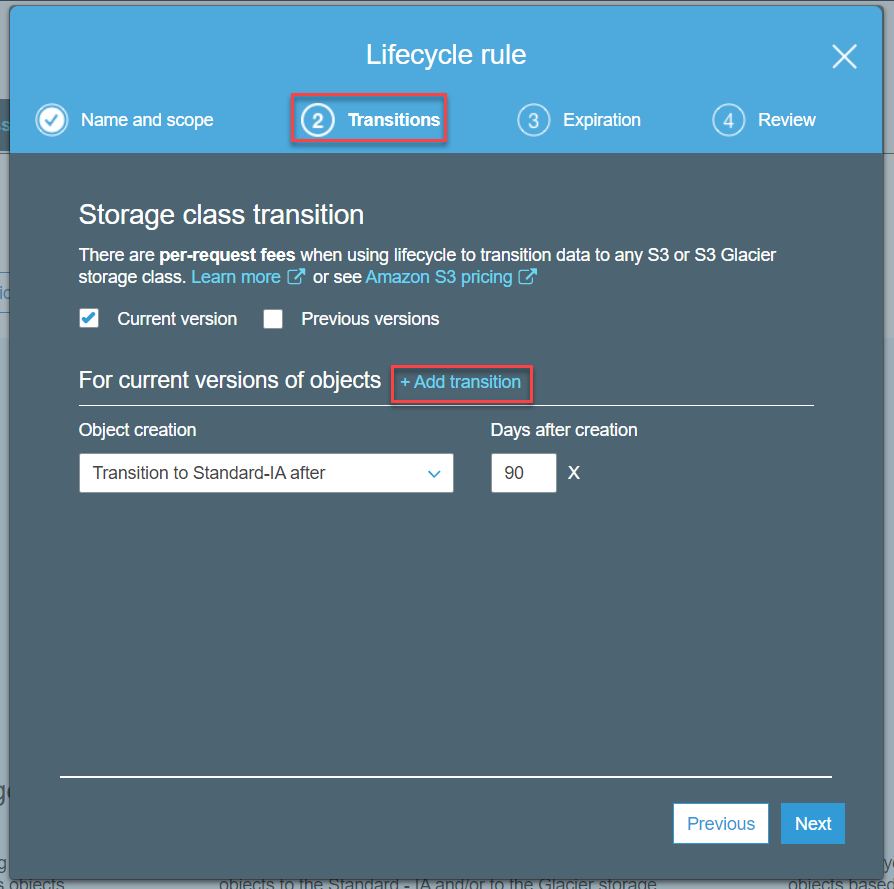
Task: Click the Days after creation field
Action: 524,473
